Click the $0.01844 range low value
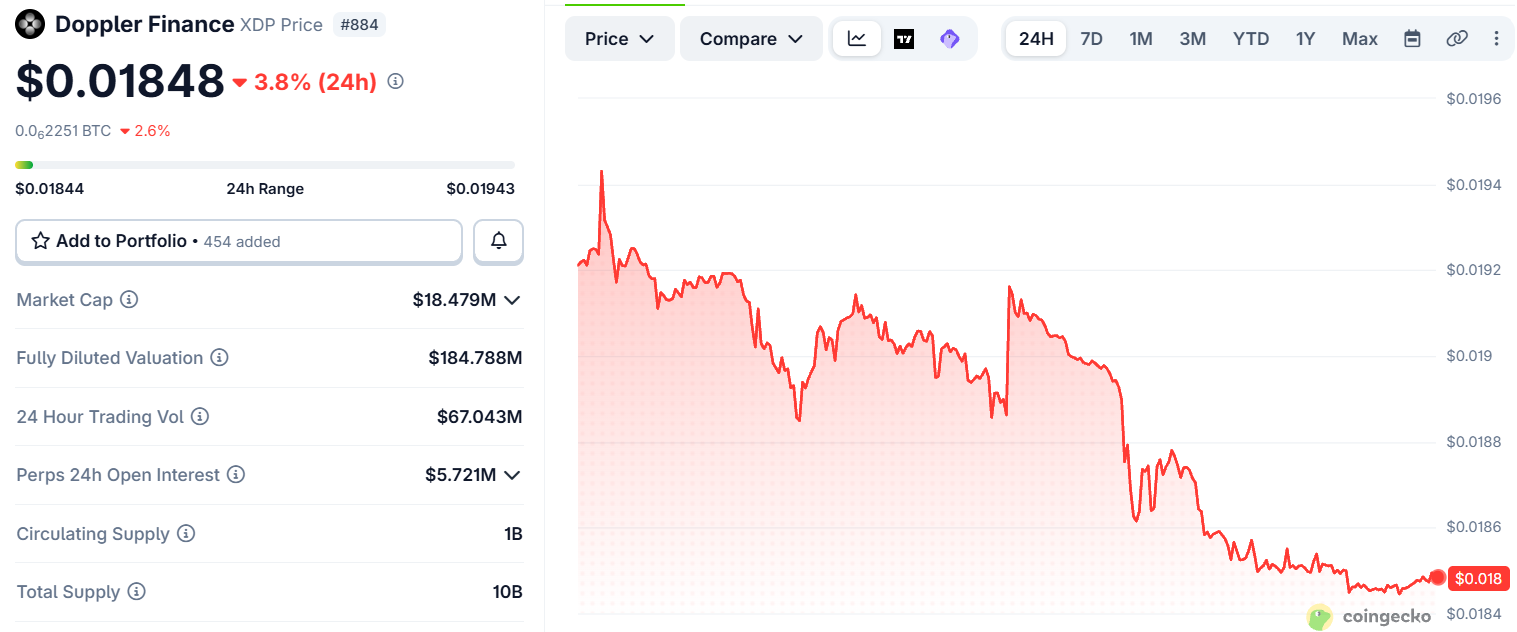The width and height of the screenshot is (1517, 632). [49, 189]
